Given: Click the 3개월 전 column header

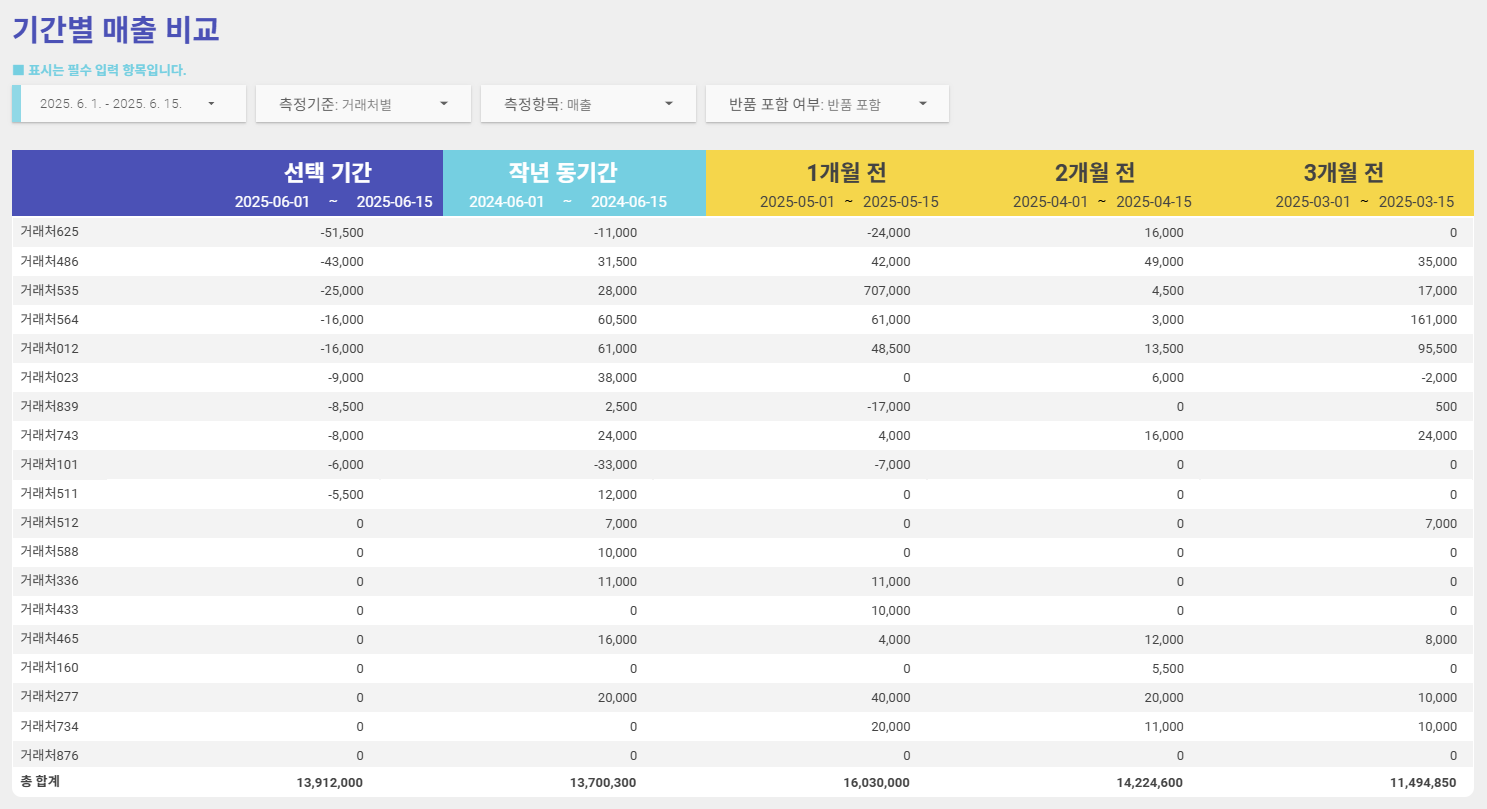Looking at the screenshot, I should tap(1343, 172).
